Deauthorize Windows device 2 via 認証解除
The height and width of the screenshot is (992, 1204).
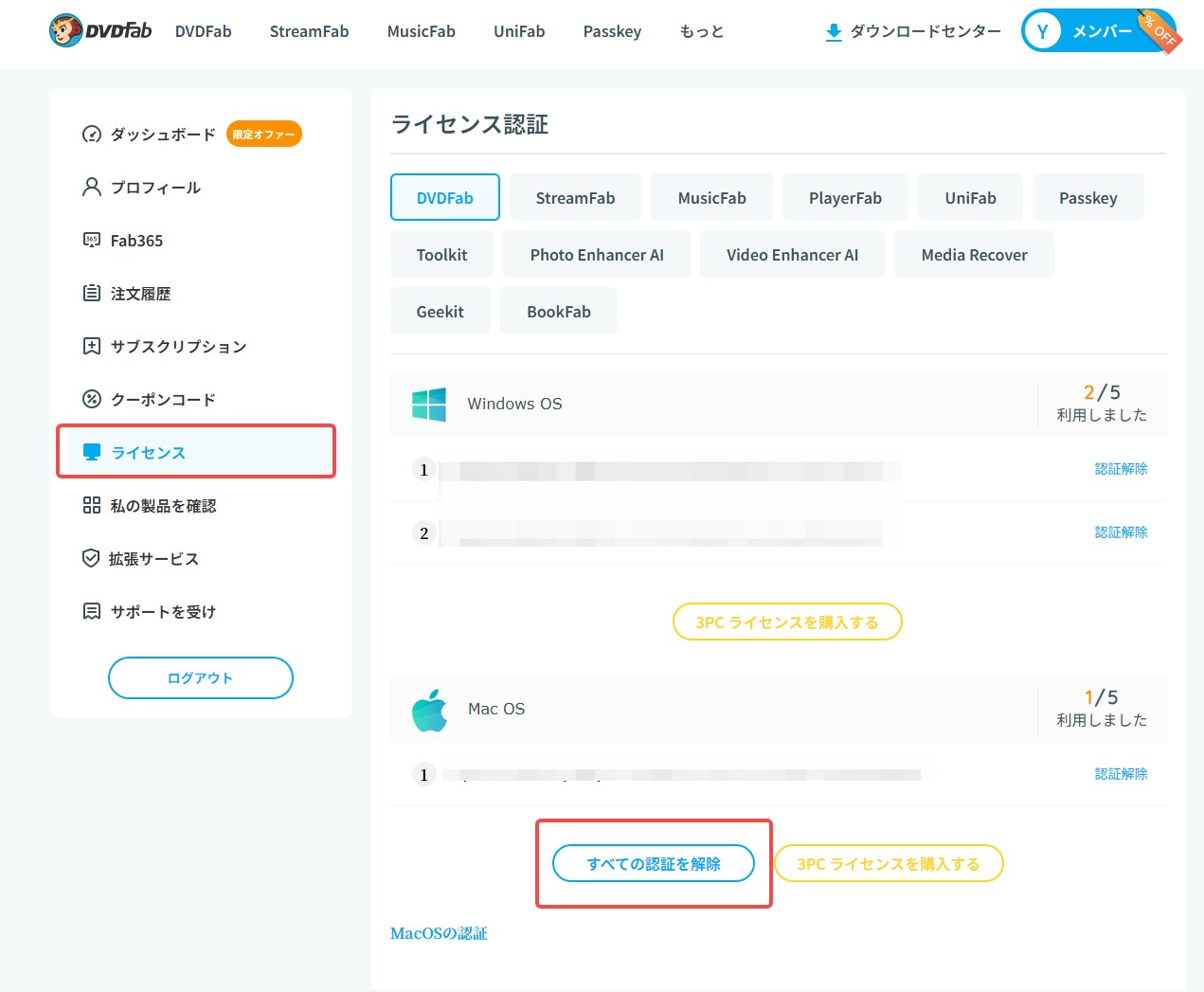coord(1121,532)
